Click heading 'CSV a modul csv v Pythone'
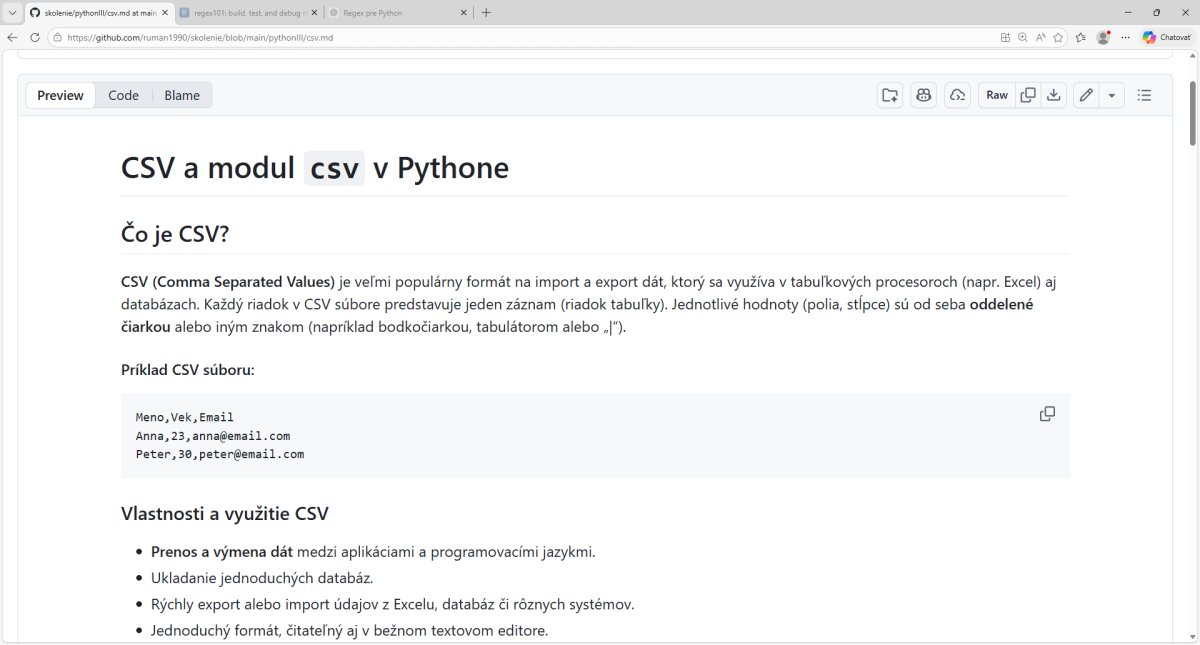Image resolution: width=1200 pixels, height=645 pixels. pyautogui.click(x=315, y=168)
